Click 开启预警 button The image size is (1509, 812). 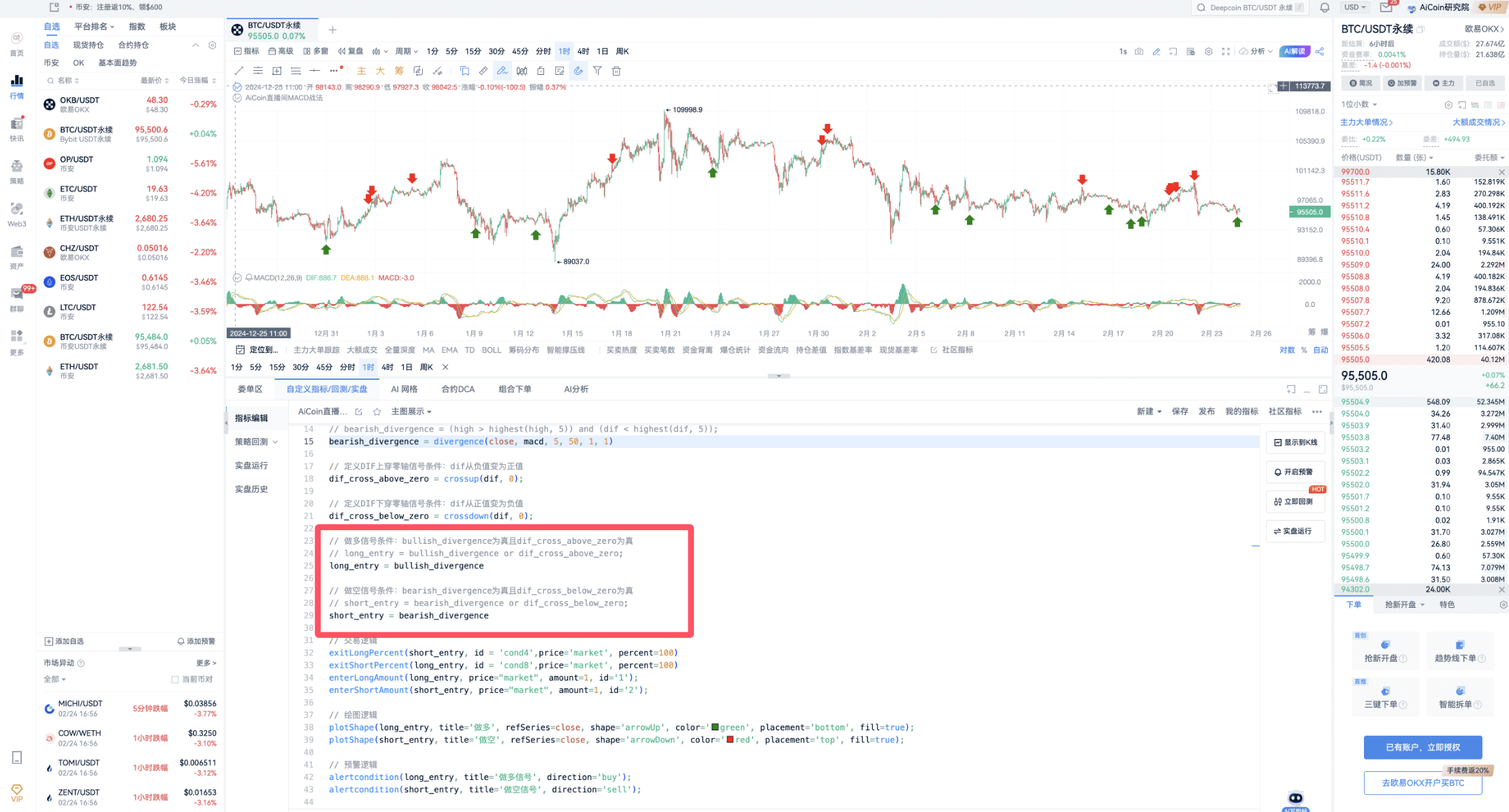(x=1295, y=472)
